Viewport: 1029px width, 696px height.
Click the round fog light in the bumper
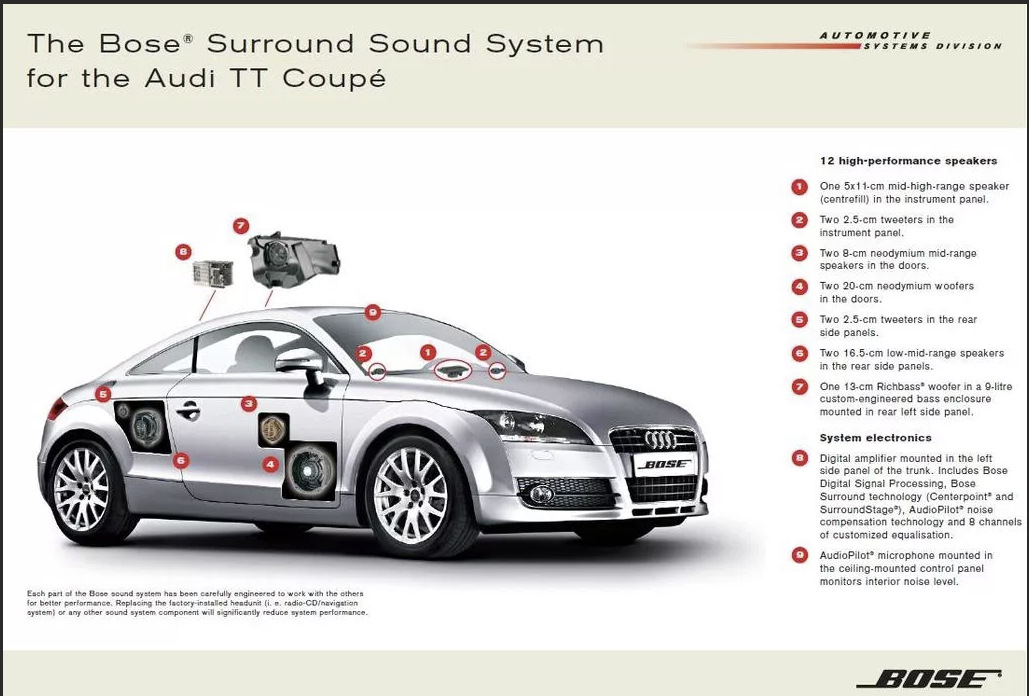[x=541, y=494]
